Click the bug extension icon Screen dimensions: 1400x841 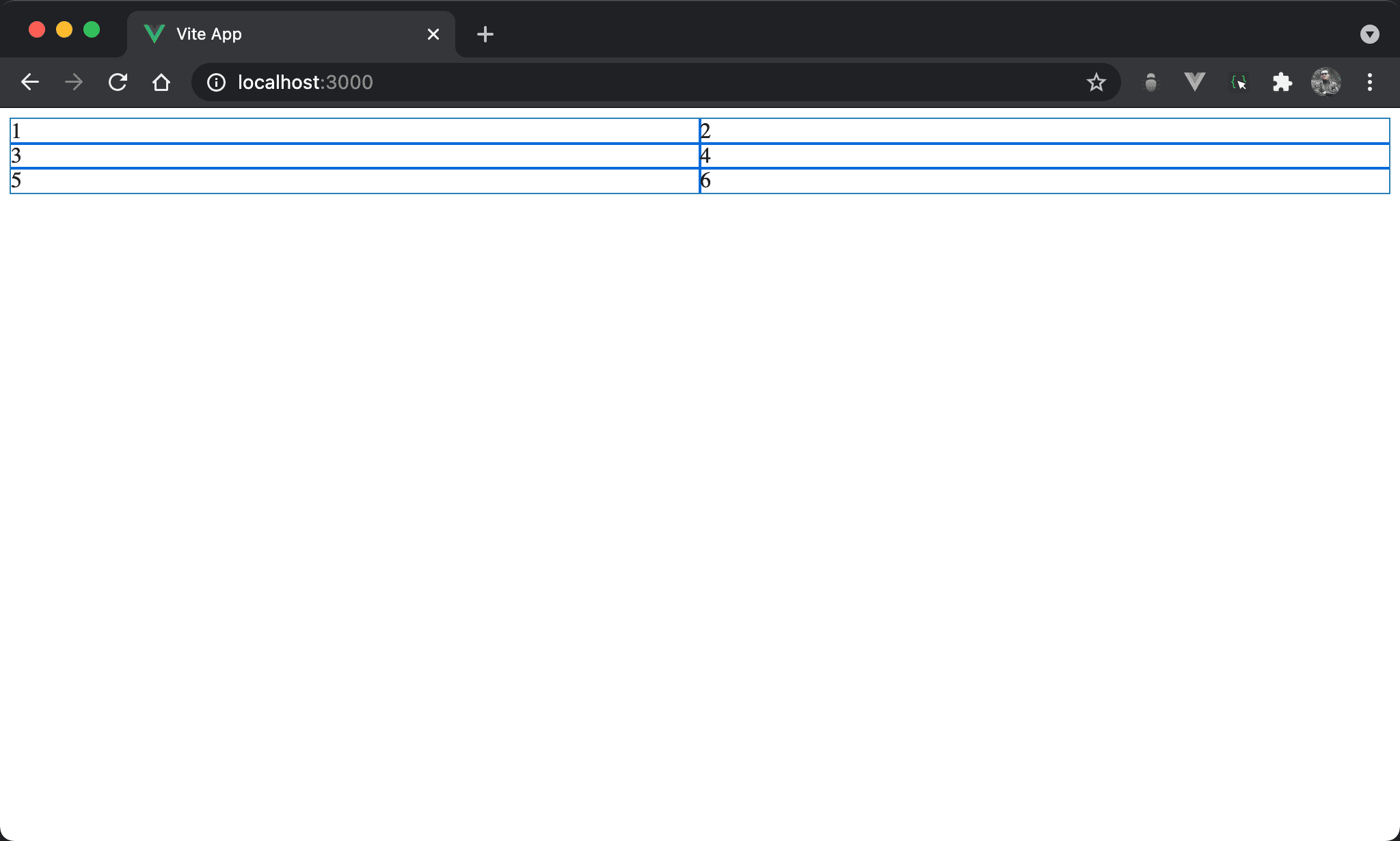tap(1150, 82)
